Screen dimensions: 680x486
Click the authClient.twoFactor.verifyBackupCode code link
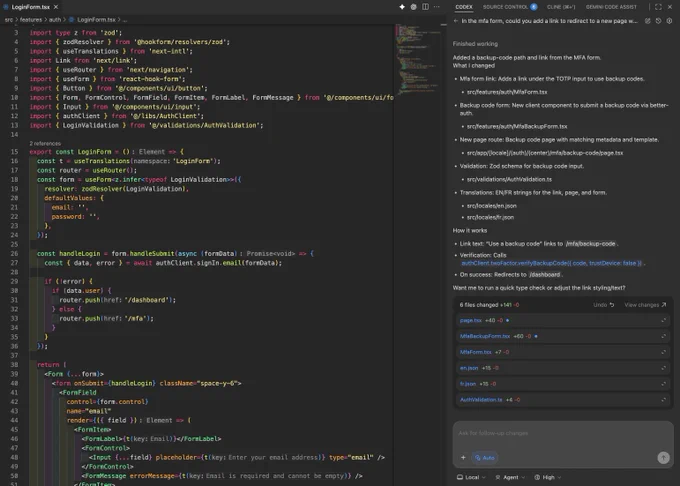[x=551, y=263]
